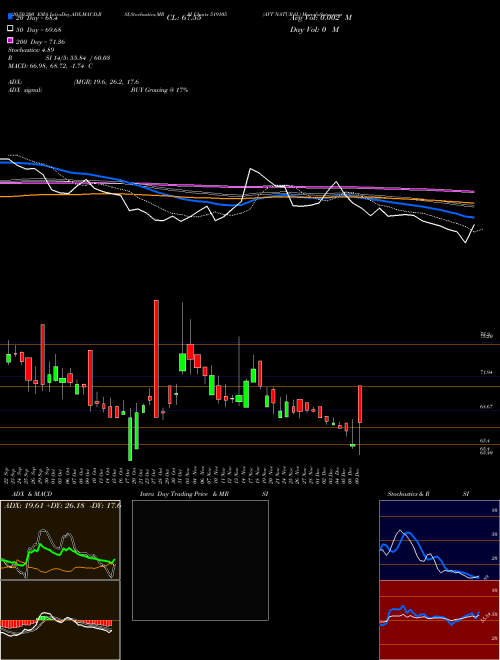Click the '(MGR) 19.6, 26.2, 17.6' ADX values
Image resolution: width=500 pixels, height=660 pixels.
tap(106, 82)
